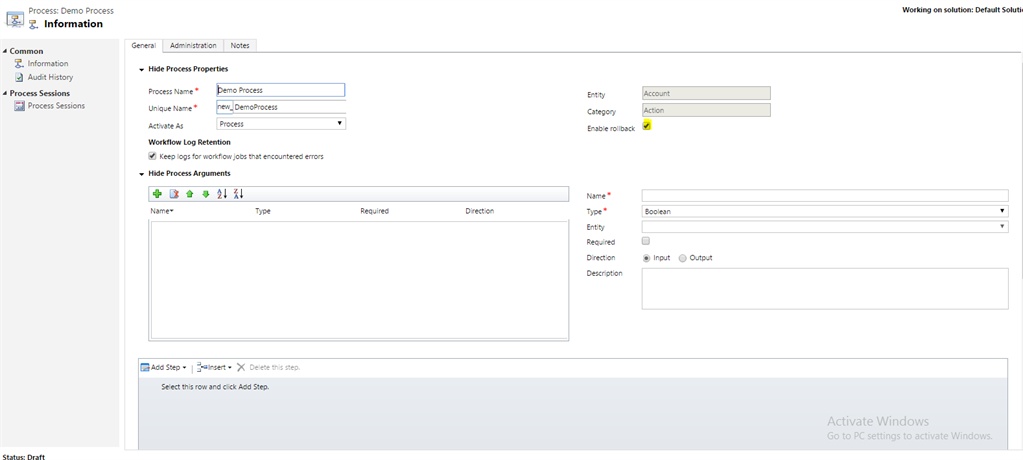The image size is (1023, 460).
Task: Open Audit History in the sidebar
Action: 50,77
